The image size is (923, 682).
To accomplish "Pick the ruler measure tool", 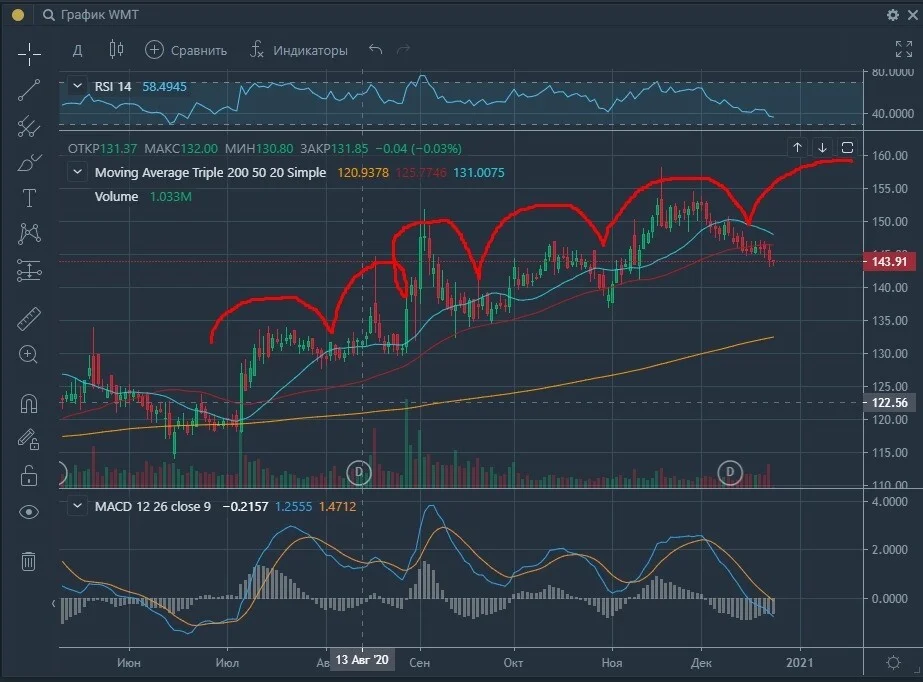I will (x=29, y=319).
